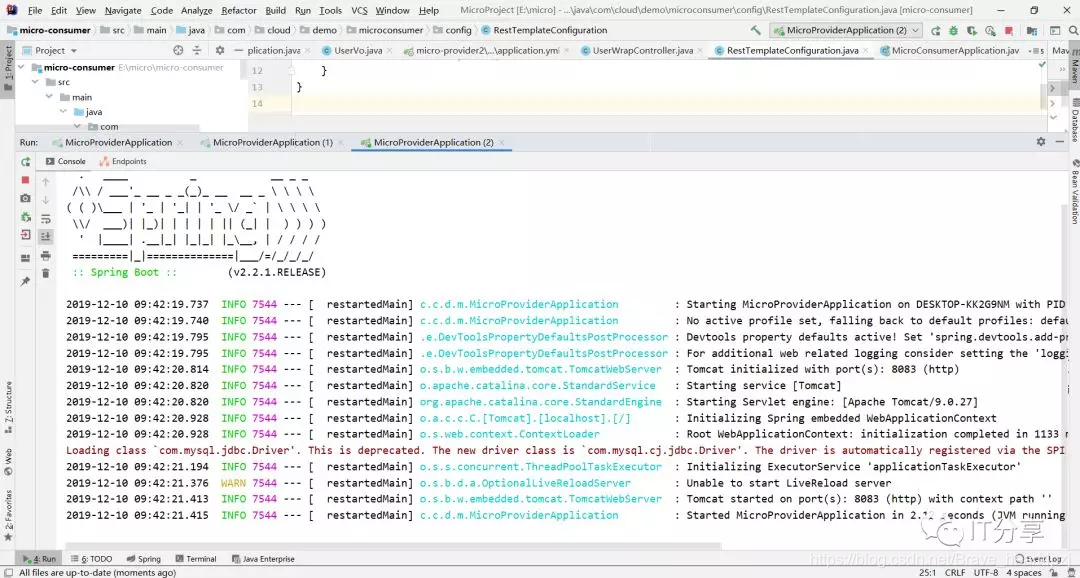
Task: Open the Navigate menu
Action: [x=123, y=10]
